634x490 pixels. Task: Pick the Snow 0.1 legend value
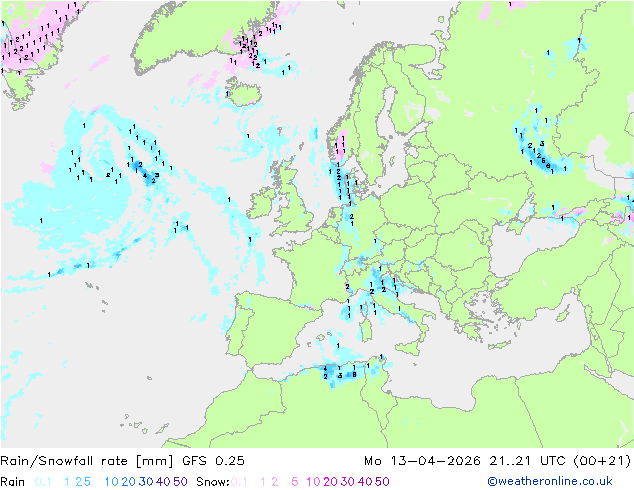[239, 482]
